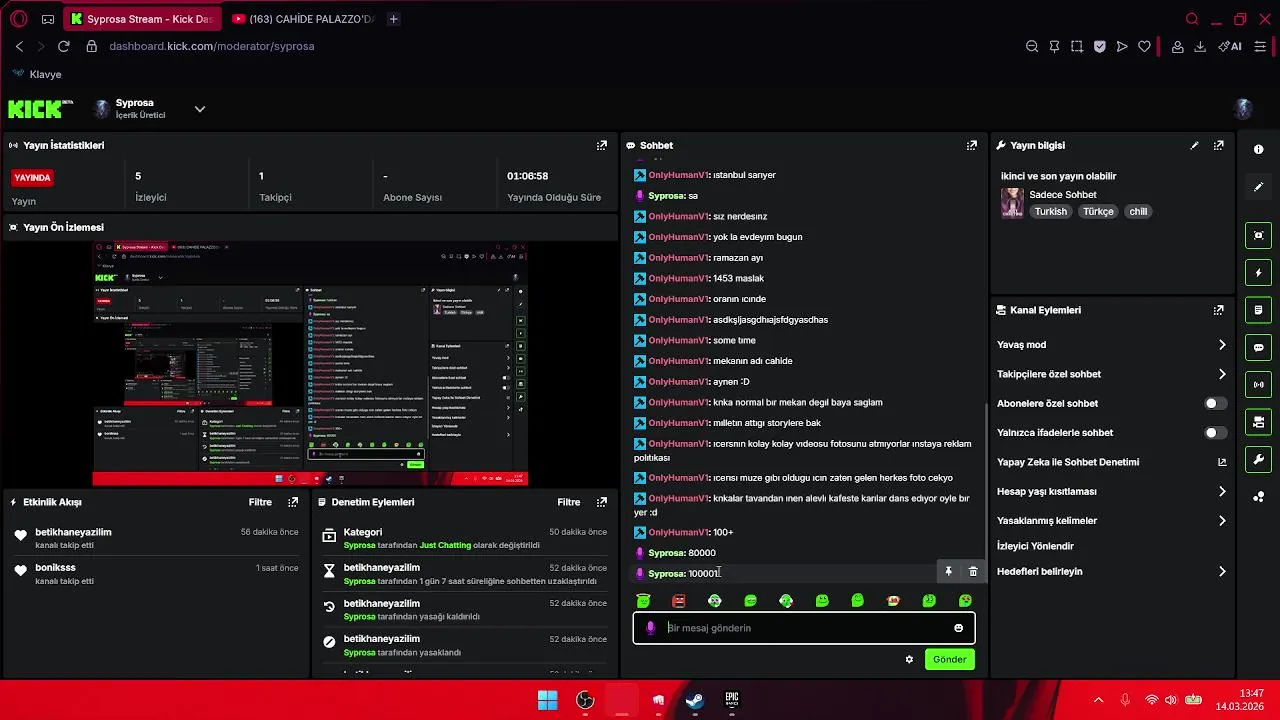1280x720 pixels.
Task: Open İzleyici Yönlendir option
Action: point(1035,546)
